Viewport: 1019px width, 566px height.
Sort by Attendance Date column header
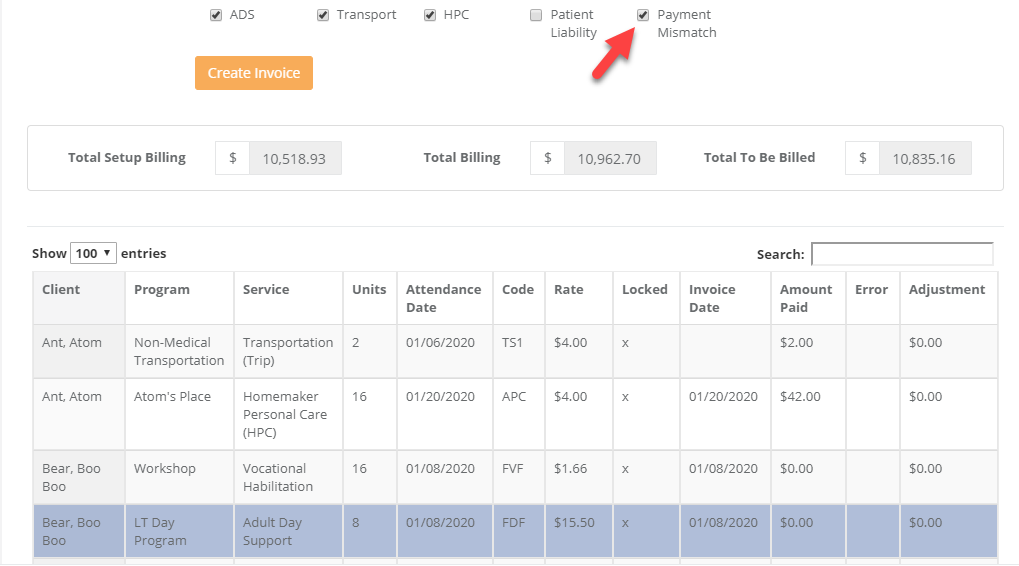coord(443,298)
